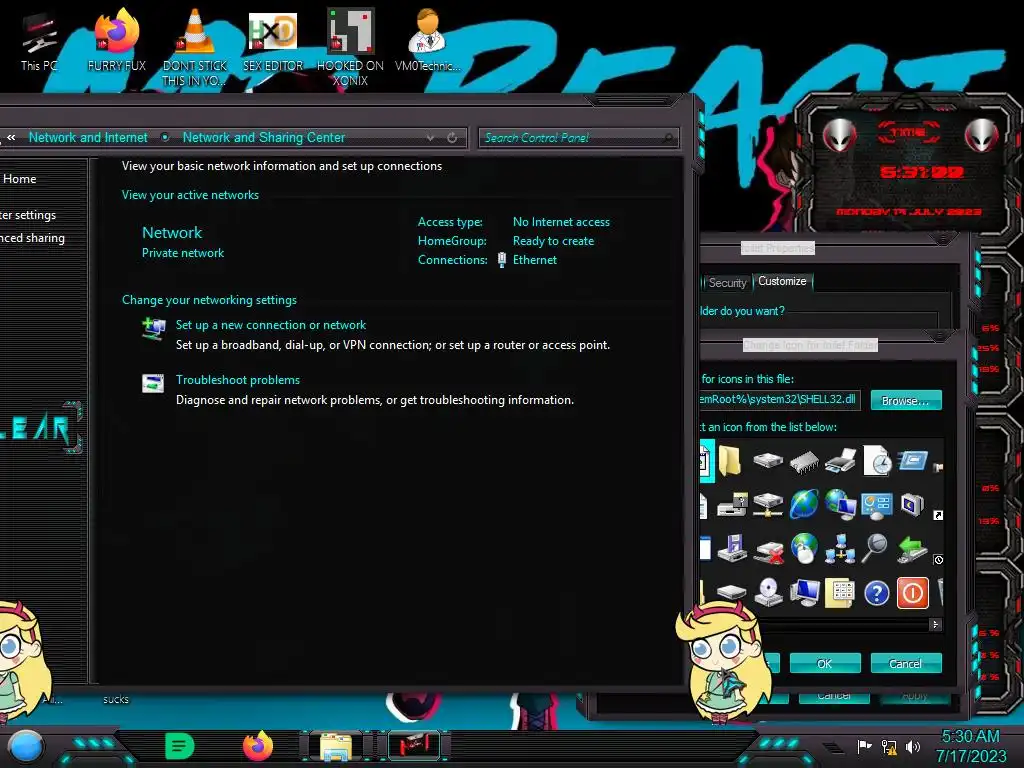
Task: Switch to the Customize tab
Action: click(782, 281)
